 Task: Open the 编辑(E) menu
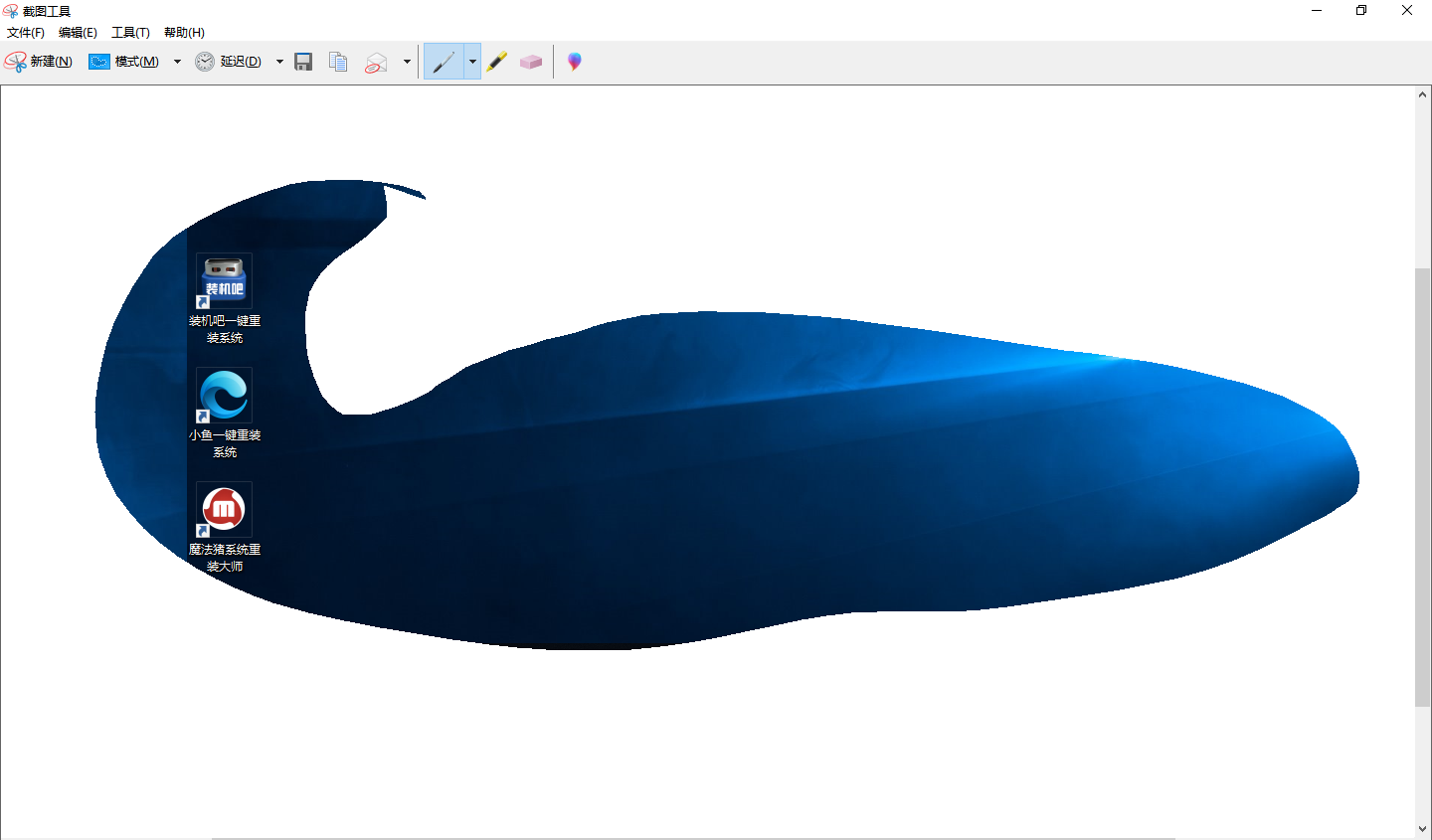[78, 33]
